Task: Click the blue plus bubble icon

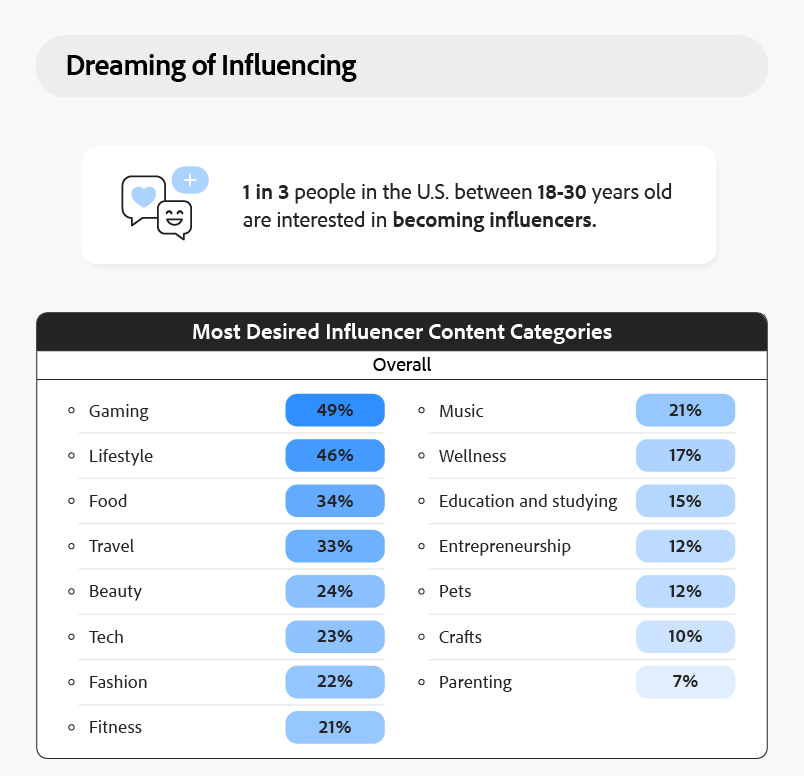Action: tap(190, 180)
